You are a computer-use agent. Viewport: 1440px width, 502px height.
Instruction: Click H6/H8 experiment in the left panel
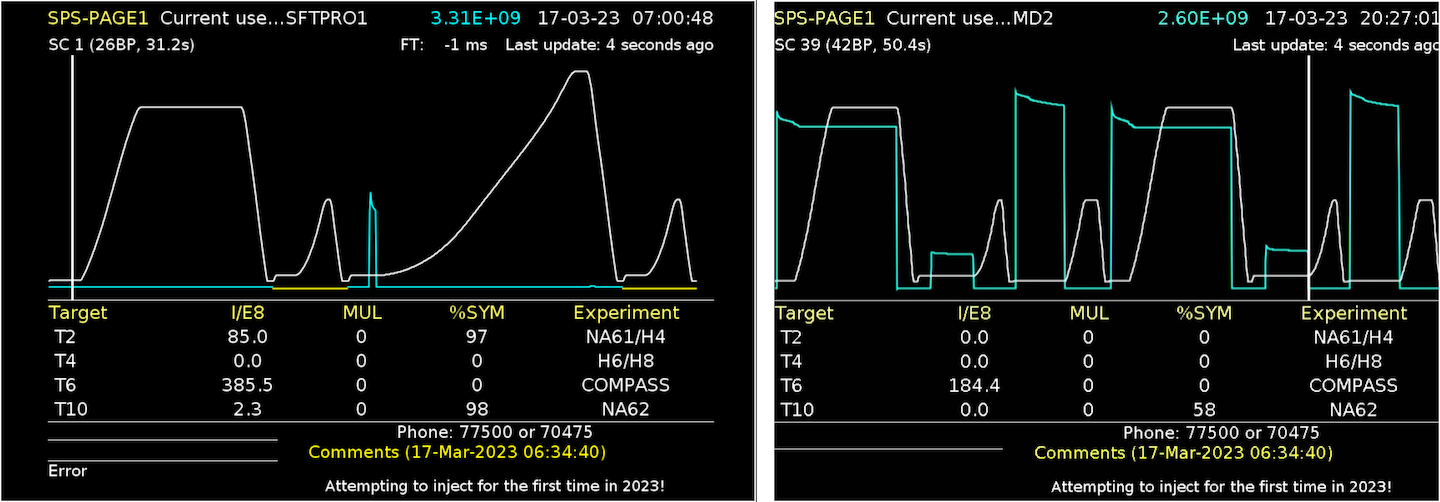pyautogui.click(x=626, y=361)
